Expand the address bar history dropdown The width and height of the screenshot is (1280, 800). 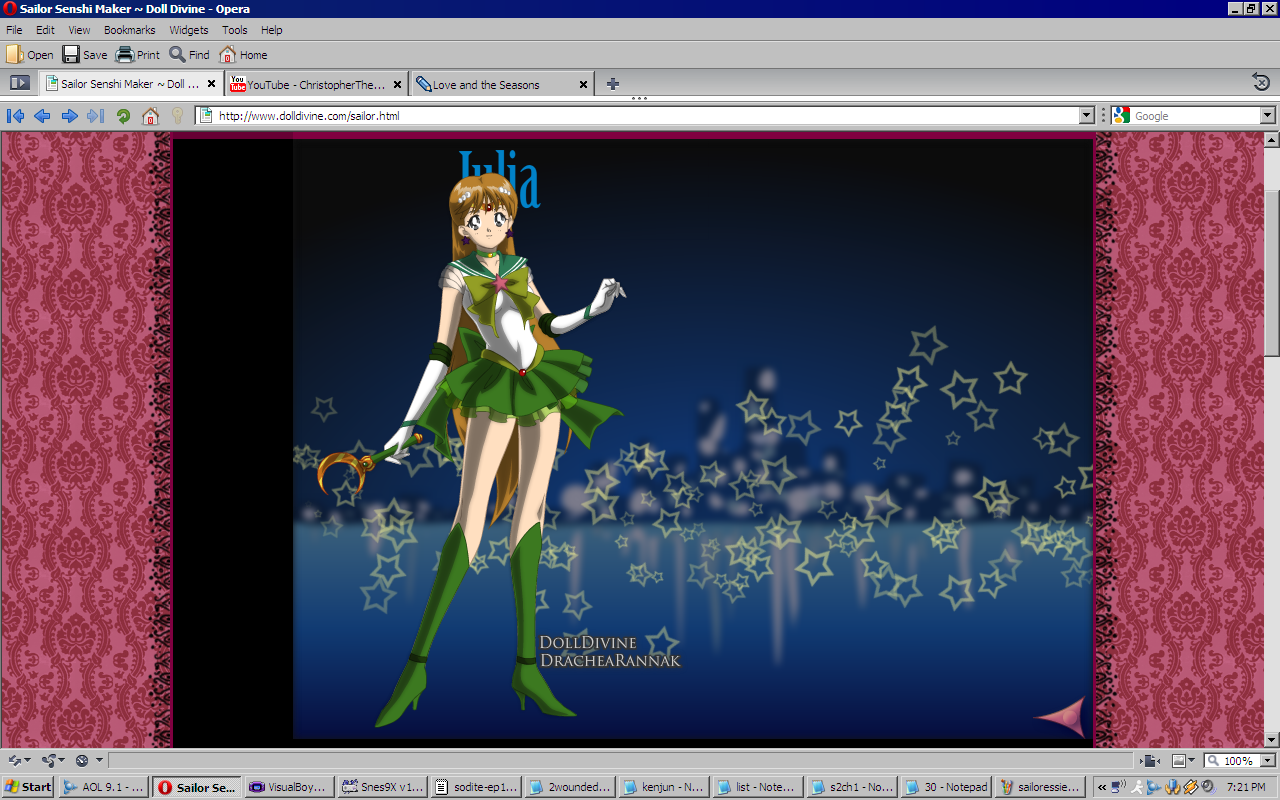click(1087, 116)
